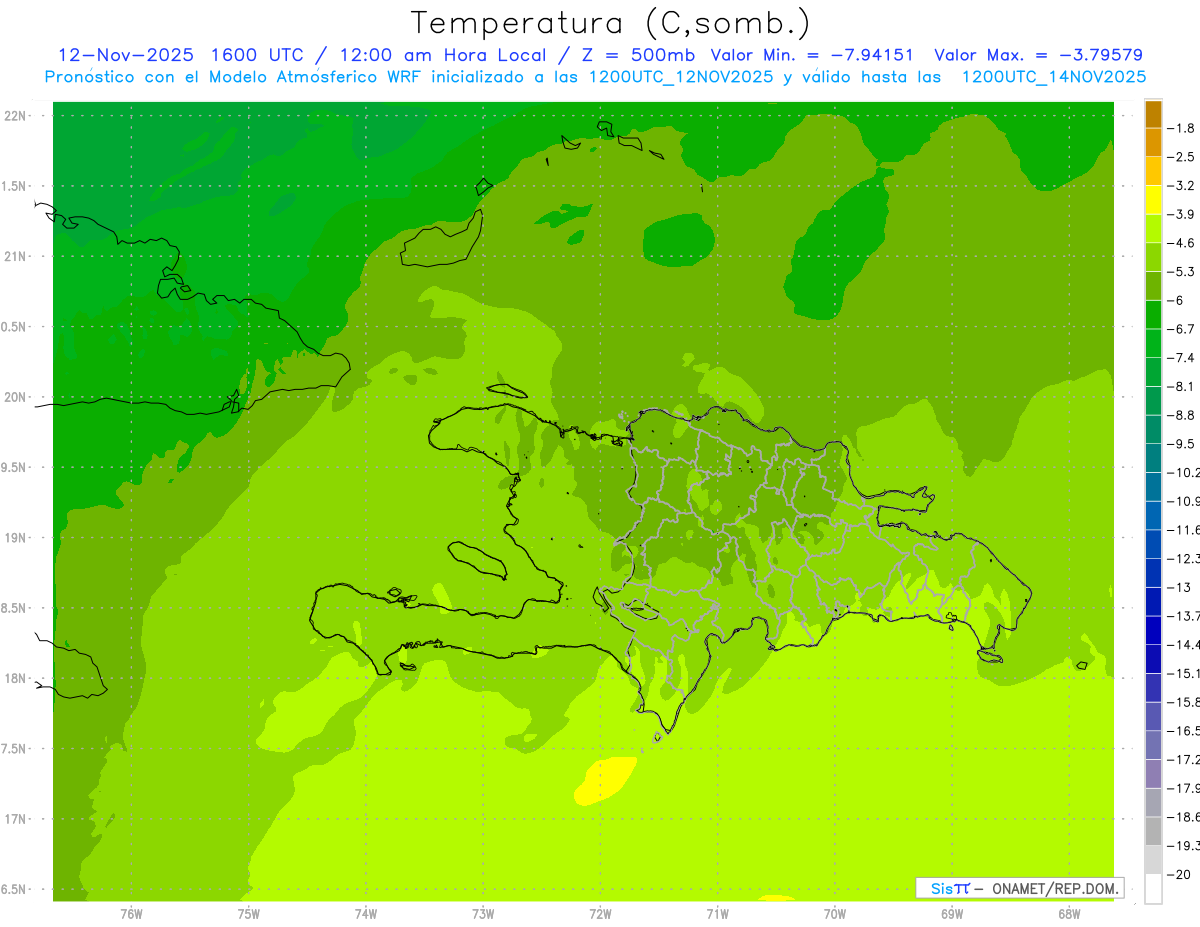Click the '17N' latitude label
The image size is (1200, 927).
pyautogui.click(x=15, y=819)
